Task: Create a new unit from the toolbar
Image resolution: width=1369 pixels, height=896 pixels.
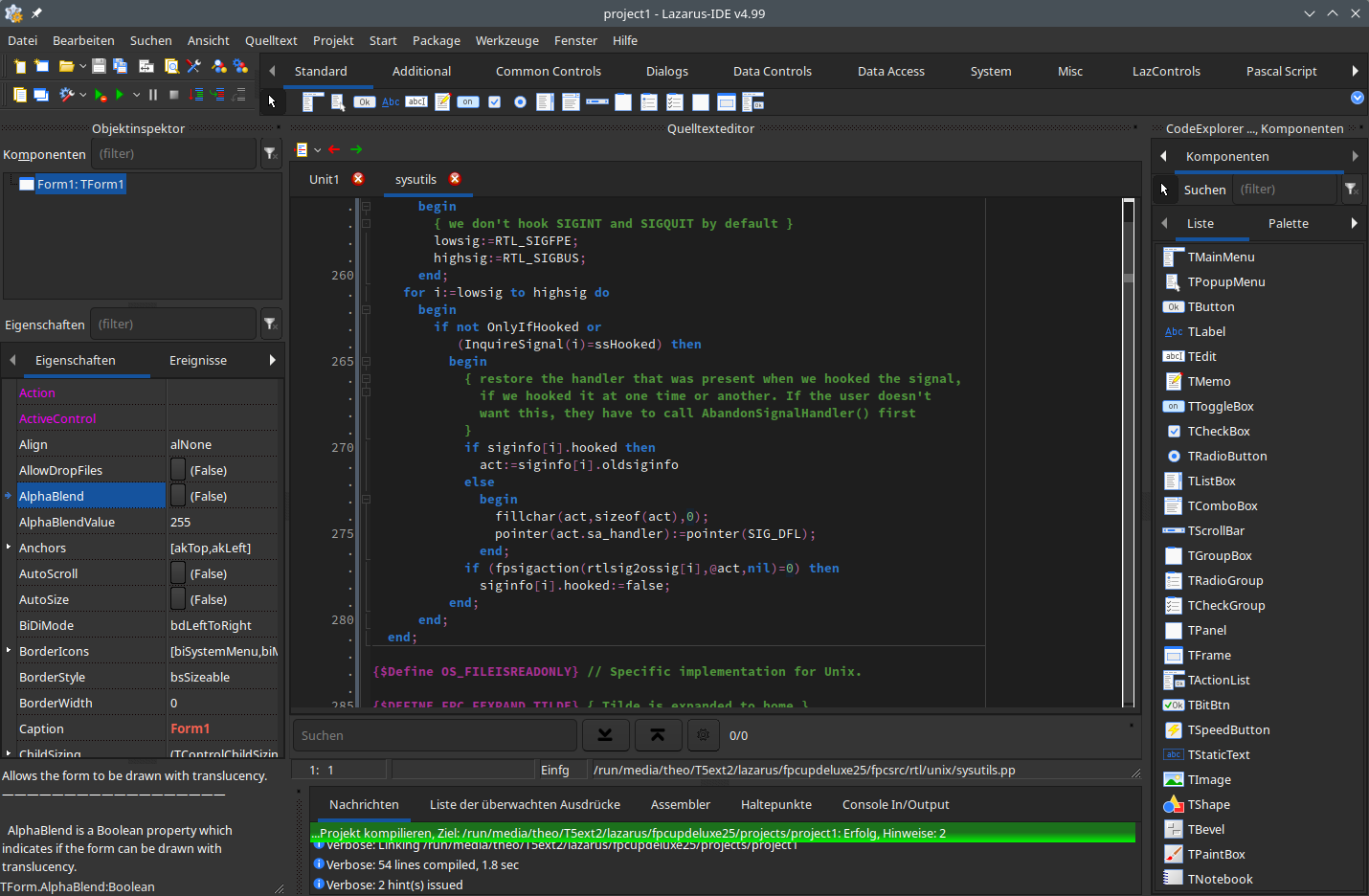Action: point(19,66)
